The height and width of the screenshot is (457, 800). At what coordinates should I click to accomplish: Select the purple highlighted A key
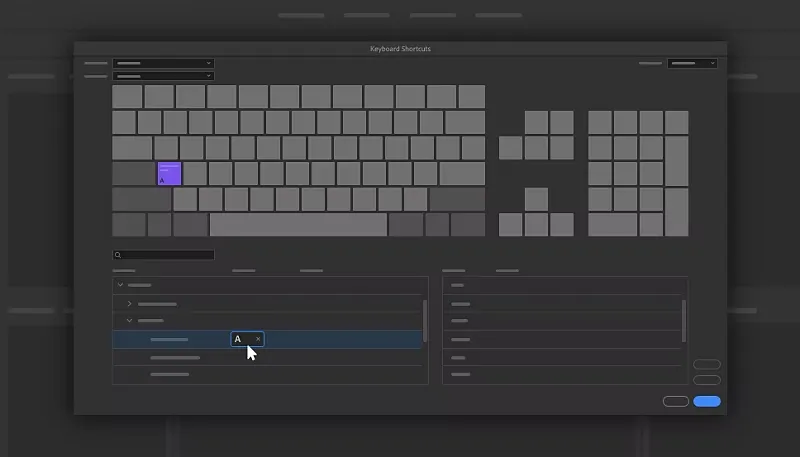coord(169,173)
